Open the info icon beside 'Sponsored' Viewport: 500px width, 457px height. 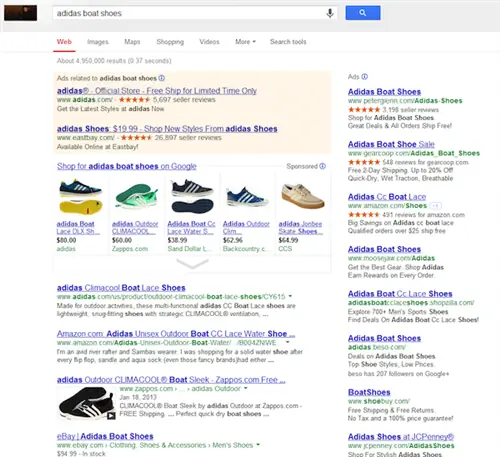(322, 166)
